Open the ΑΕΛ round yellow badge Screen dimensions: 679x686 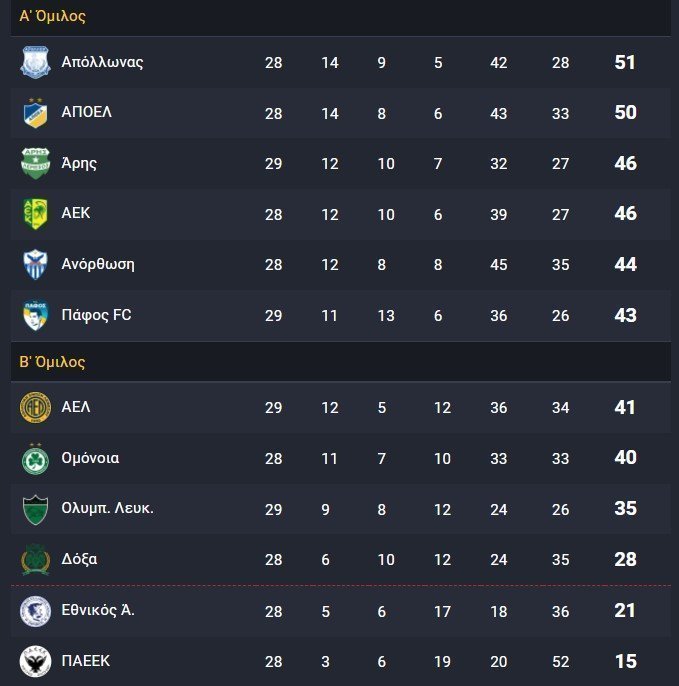click(35, 407)
